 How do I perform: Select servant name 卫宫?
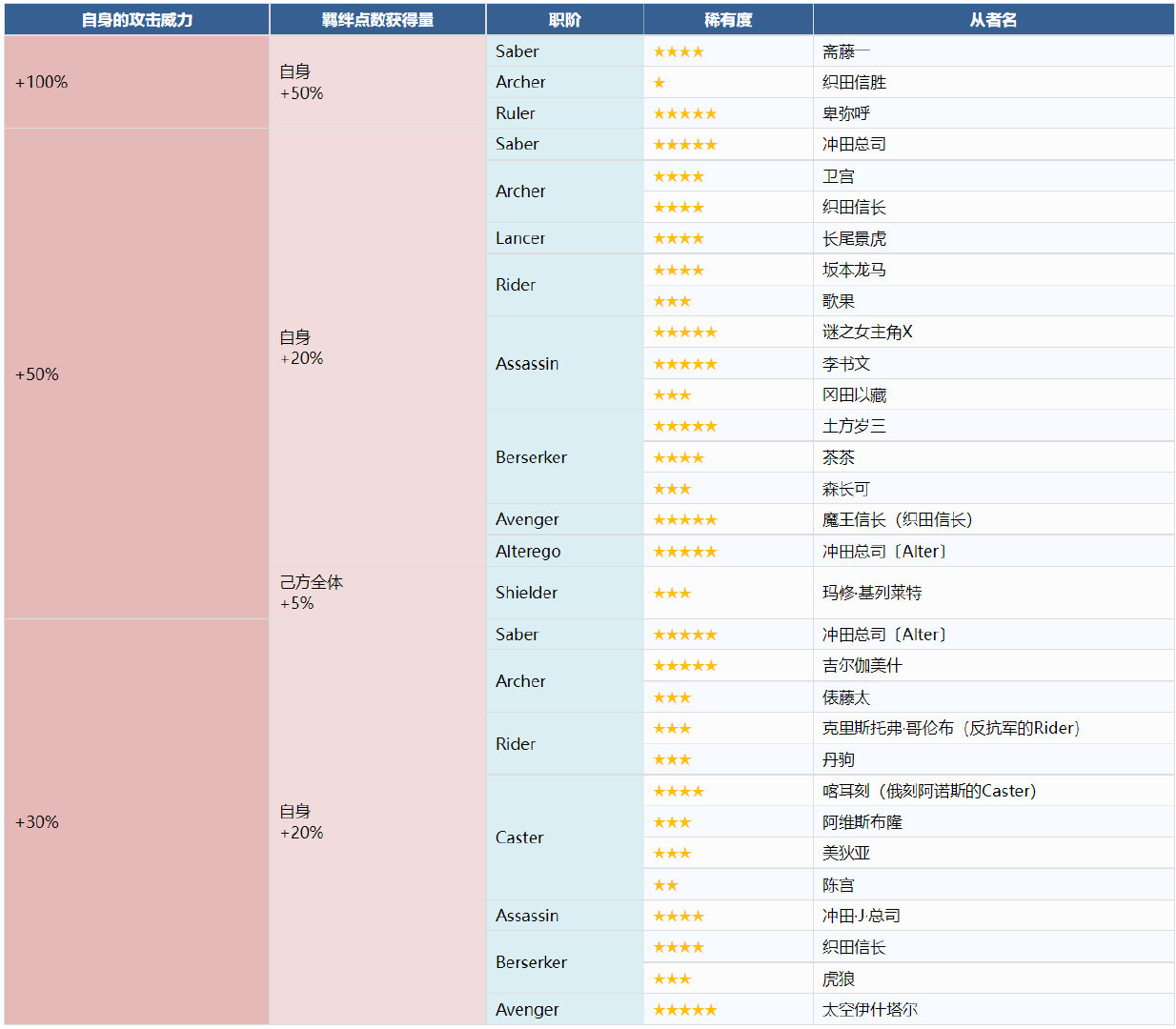click(839, 176)
